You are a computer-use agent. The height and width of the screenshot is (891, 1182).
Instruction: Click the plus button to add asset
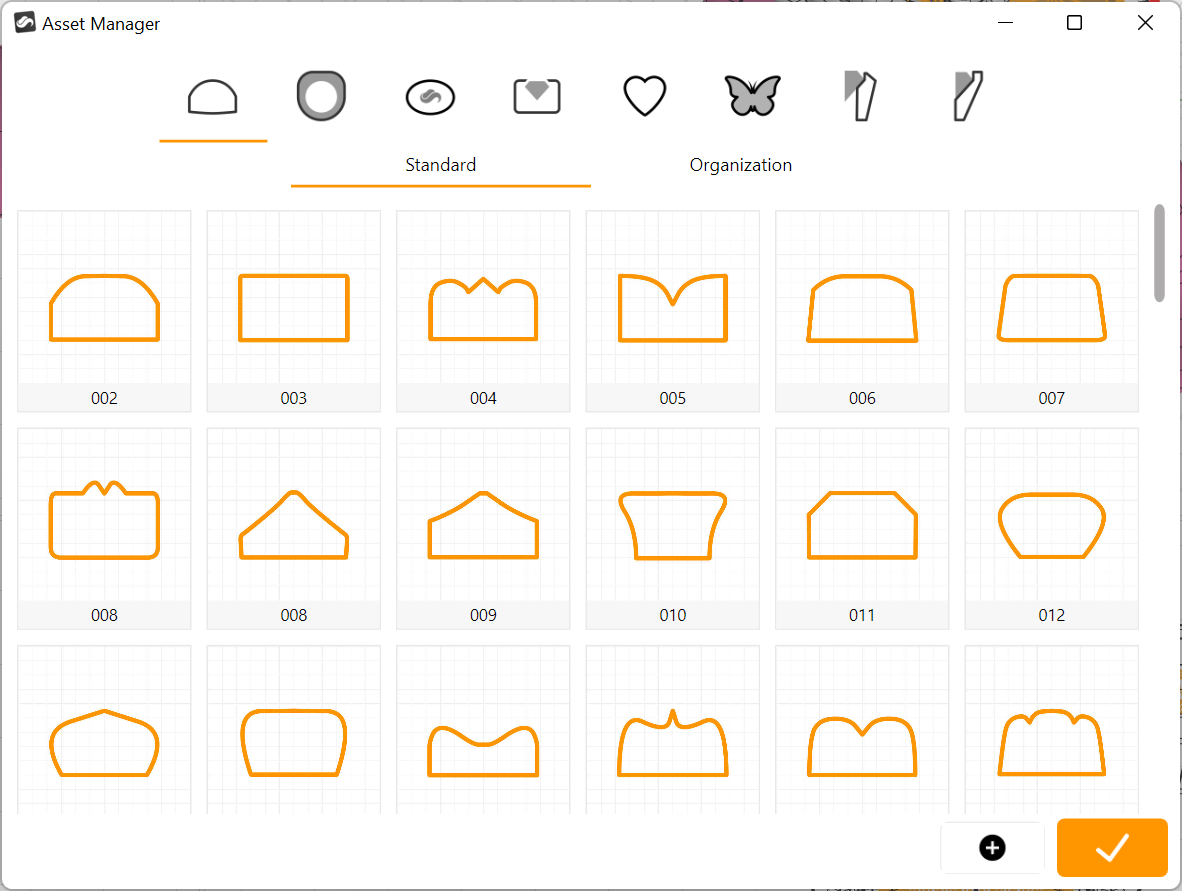992,848
